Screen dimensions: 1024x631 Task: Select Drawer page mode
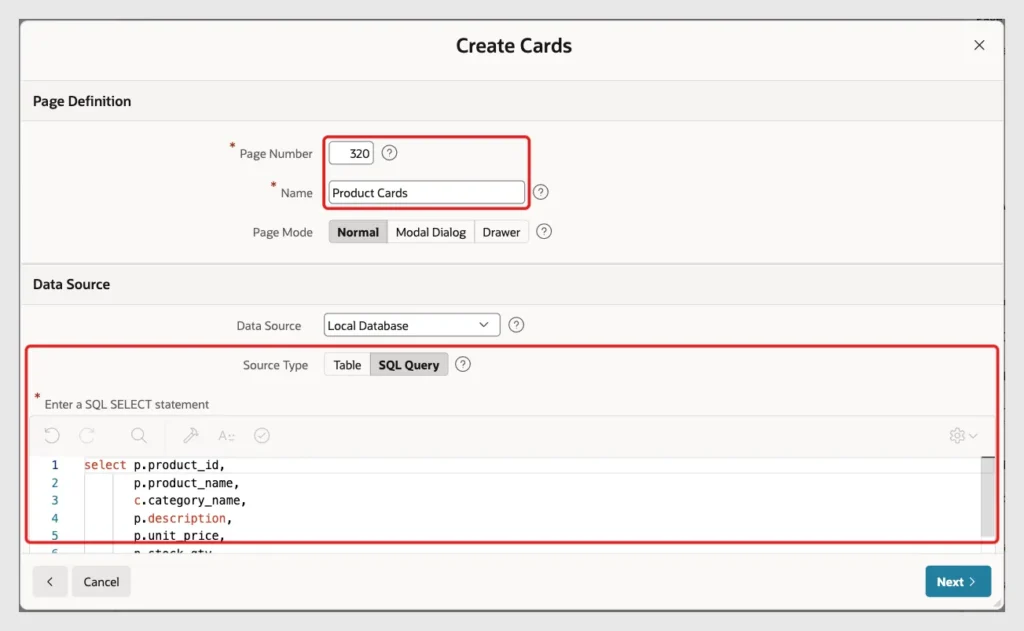tap(501, 232)
